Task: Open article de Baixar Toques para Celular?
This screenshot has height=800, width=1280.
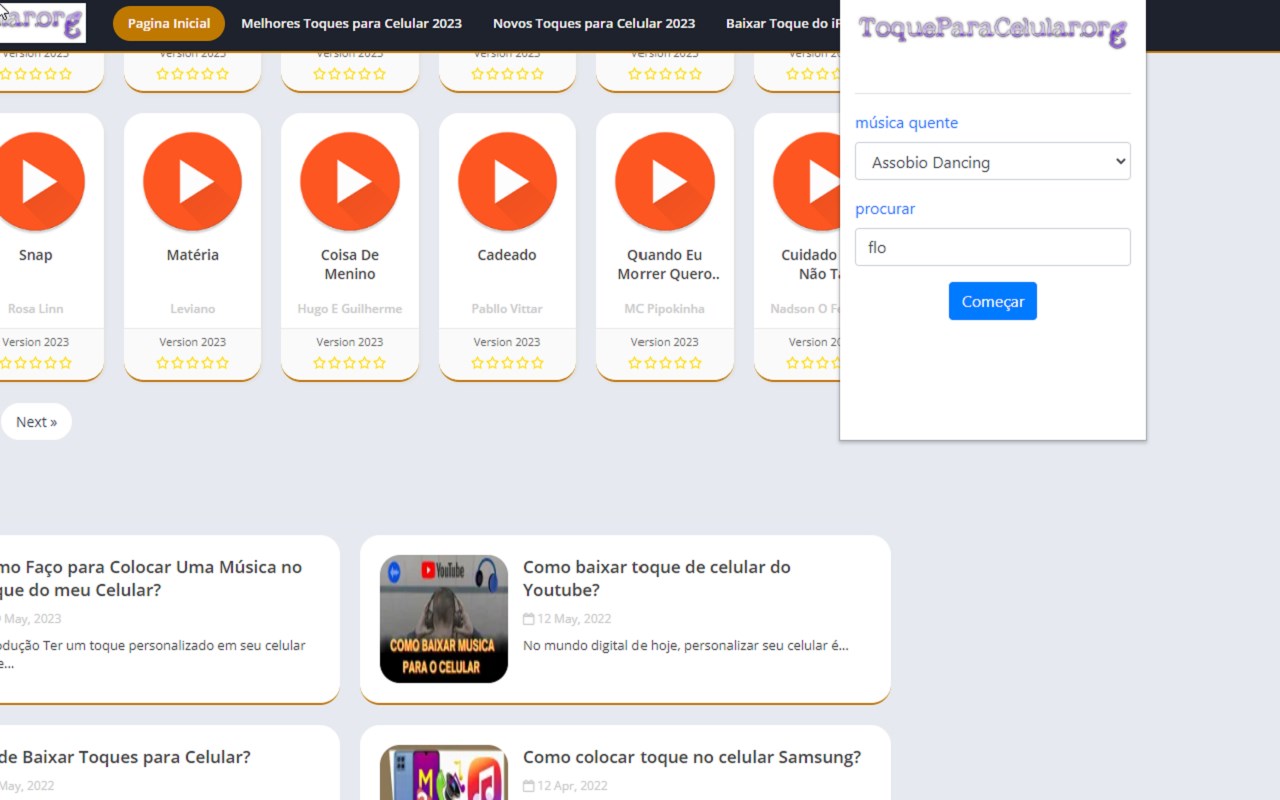Action: pyautogui.click(x=125, y=757)
